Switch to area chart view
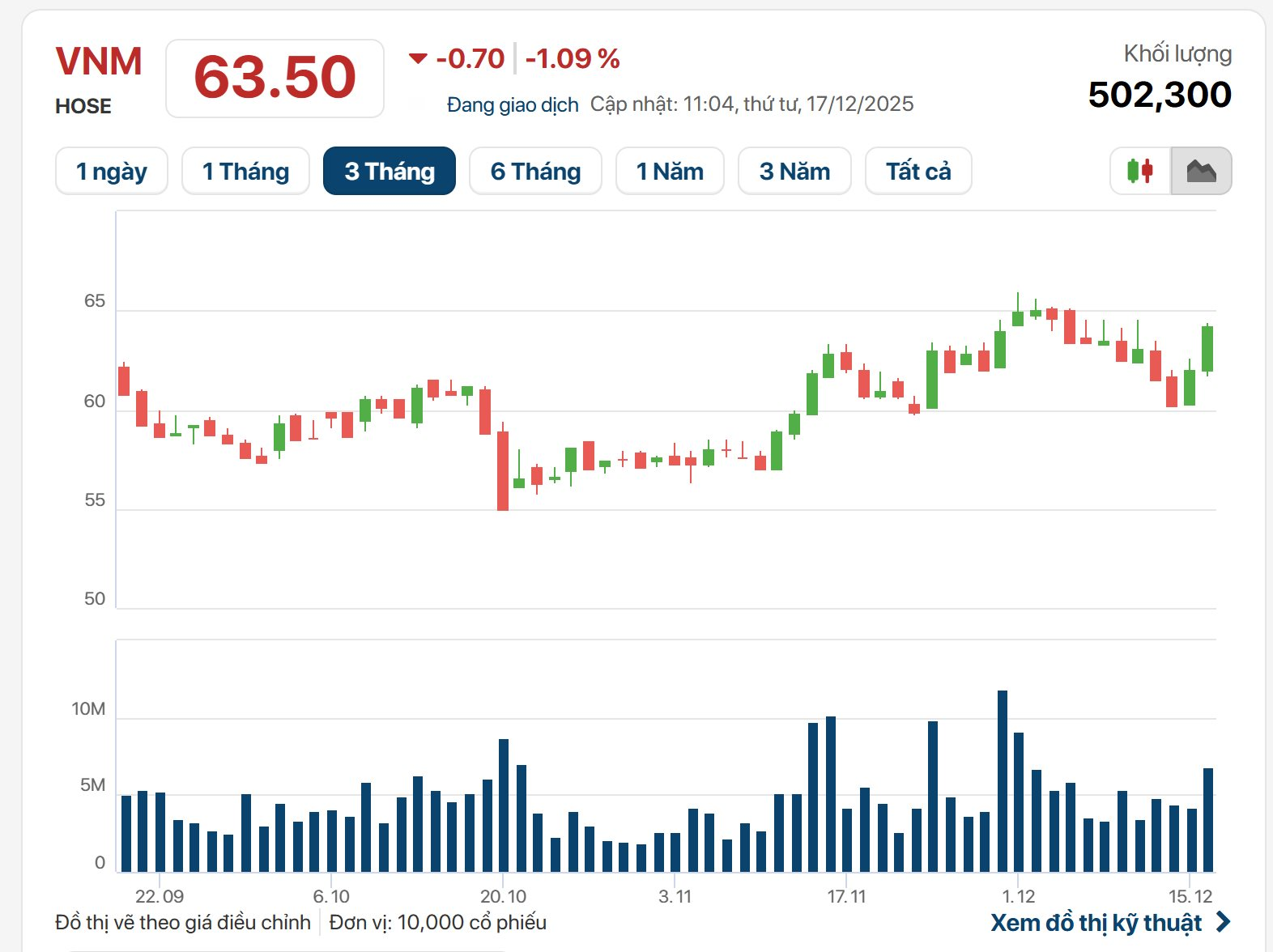Screen dimensions: 1273x952 (1201, 171)
